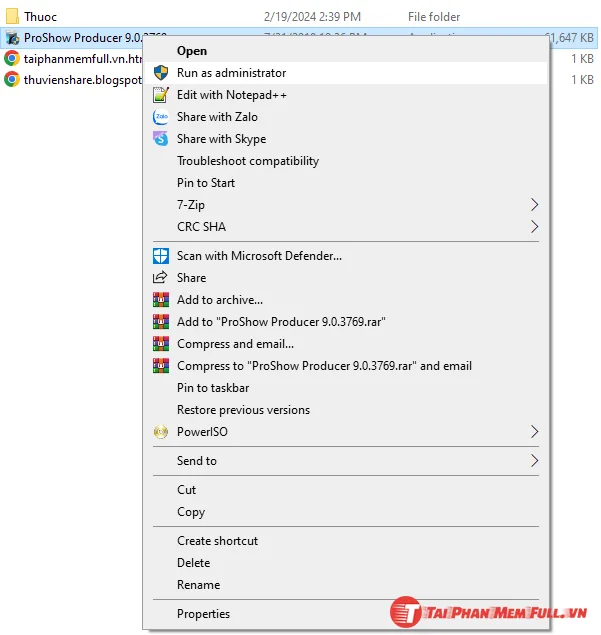Expand the CRC SHA submenu arrow
The image size is (601, 635).
(x=535, y=227)
